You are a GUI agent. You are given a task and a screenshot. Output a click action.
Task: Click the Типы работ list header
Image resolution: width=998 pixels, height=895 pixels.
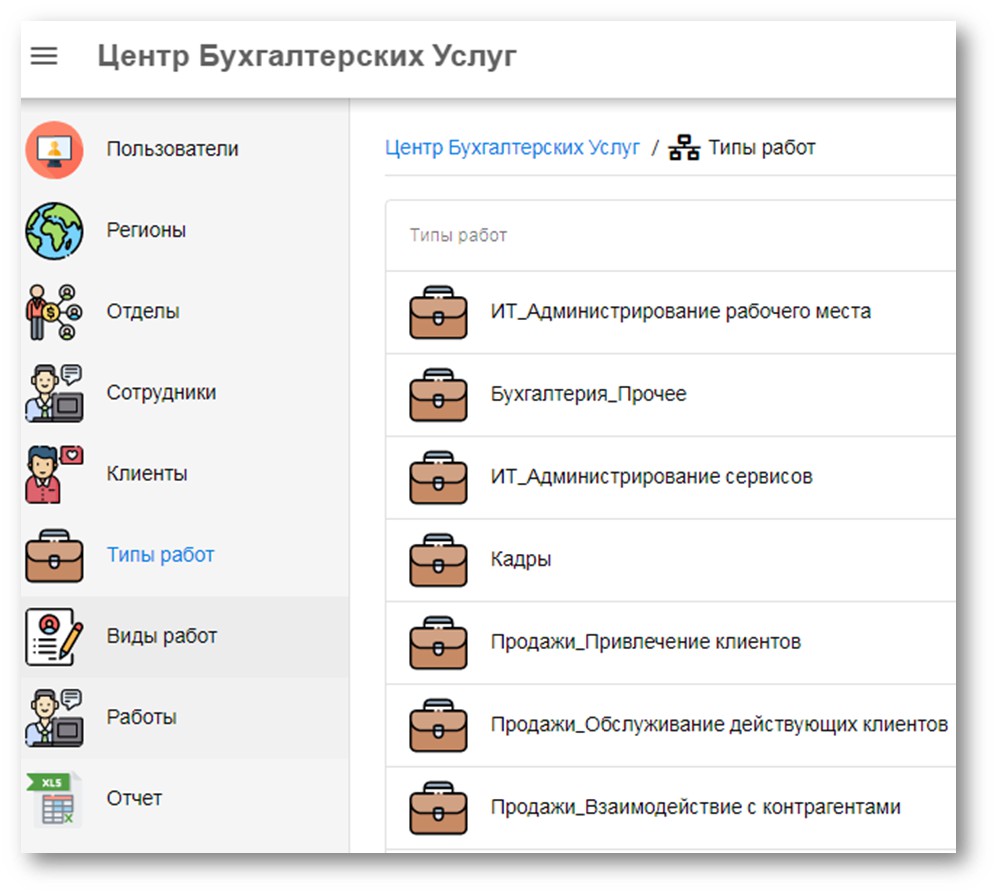tap(458, 236)
